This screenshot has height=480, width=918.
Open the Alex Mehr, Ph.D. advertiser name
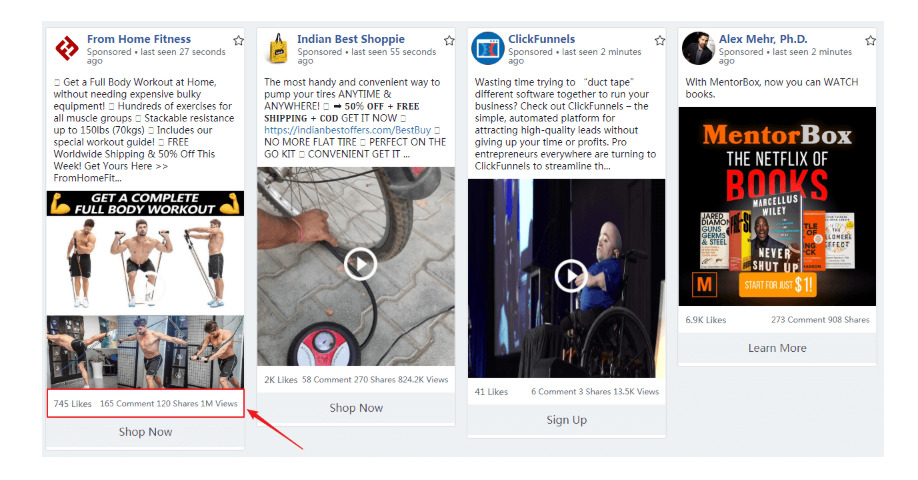tap(763, 39)
